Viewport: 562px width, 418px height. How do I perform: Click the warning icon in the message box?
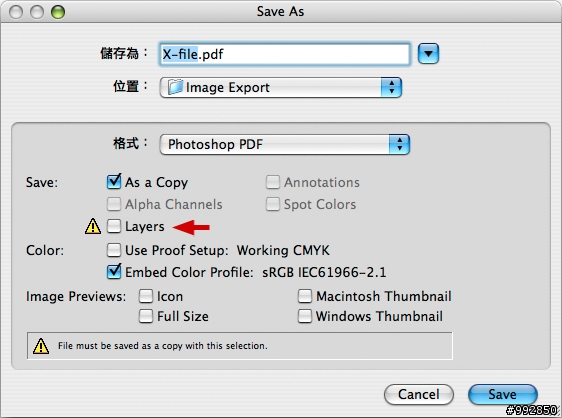click(x=41, y=346)
